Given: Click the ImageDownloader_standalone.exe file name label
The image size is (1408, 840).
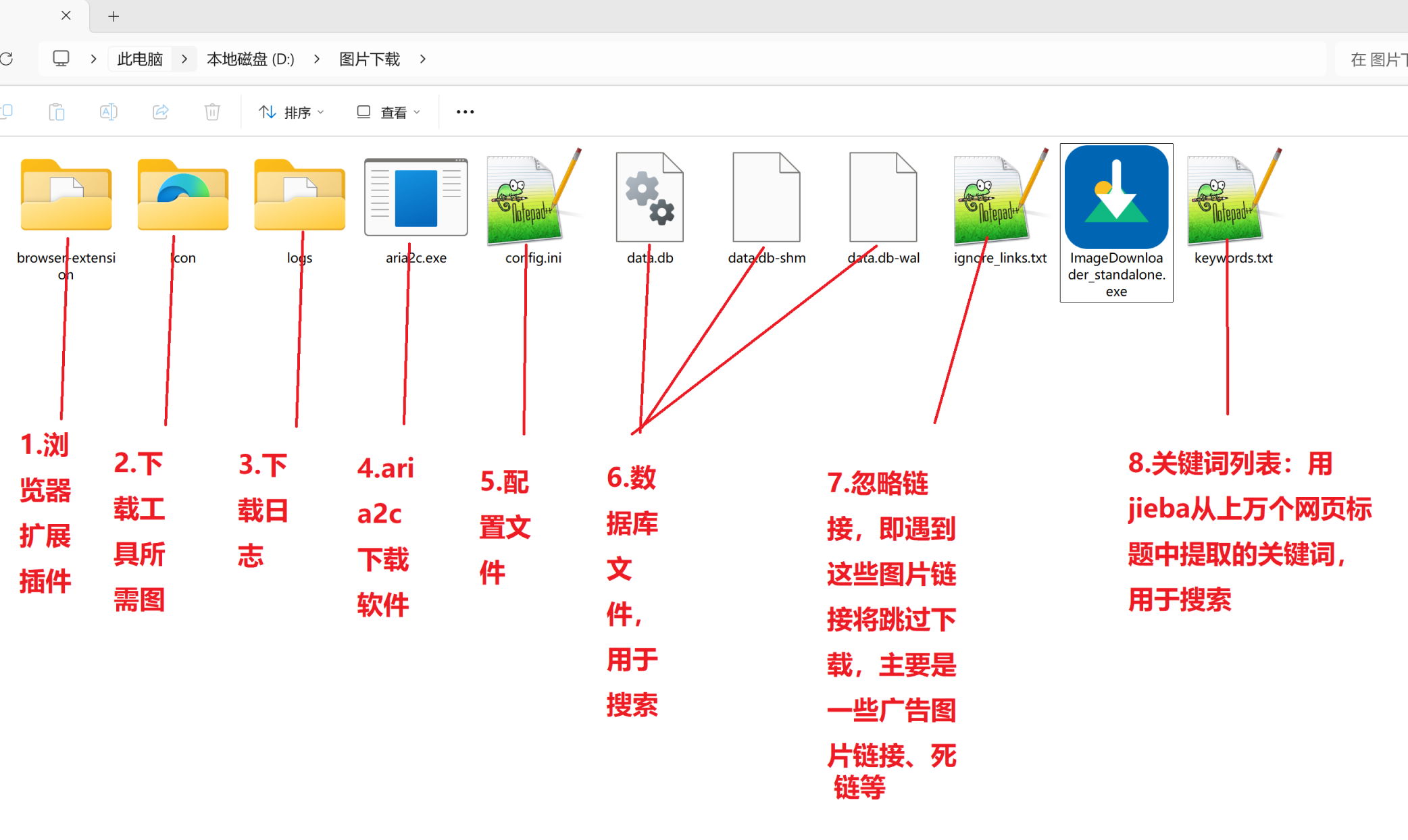Looking at the screenshot, I should coord(1117,275).
